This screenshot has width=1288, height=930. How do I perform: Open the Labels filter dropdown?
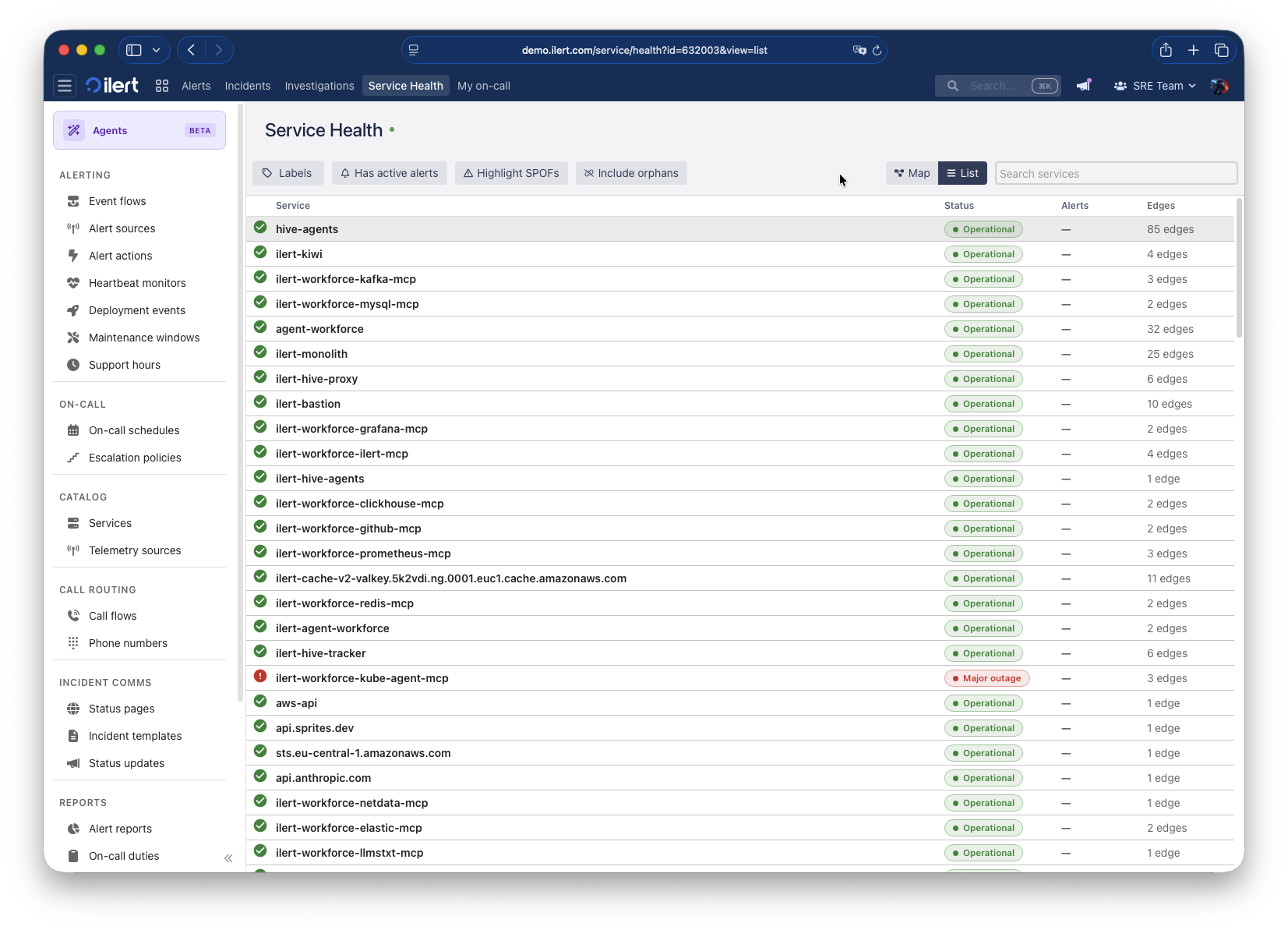287,173
